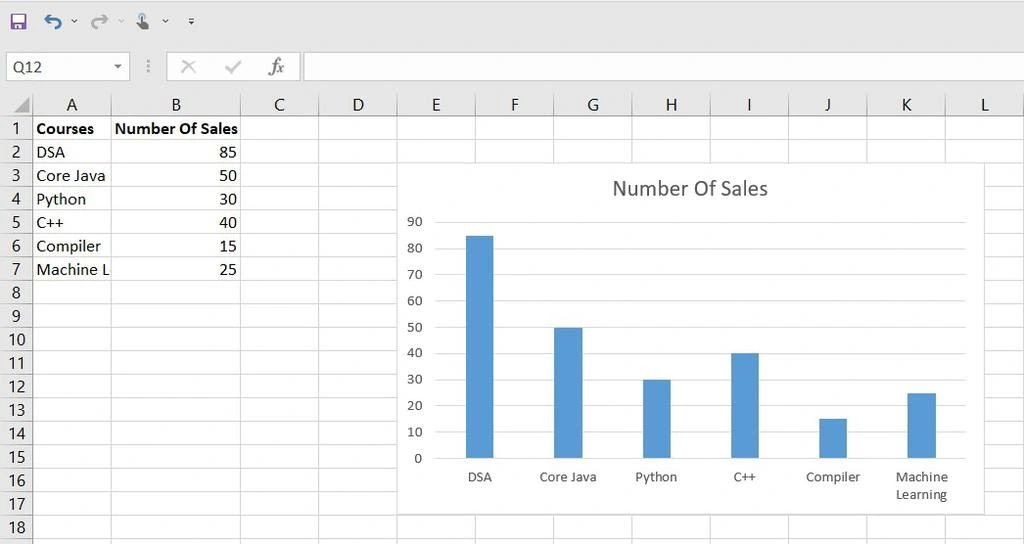Click the cell with value 15

(176, 246)
